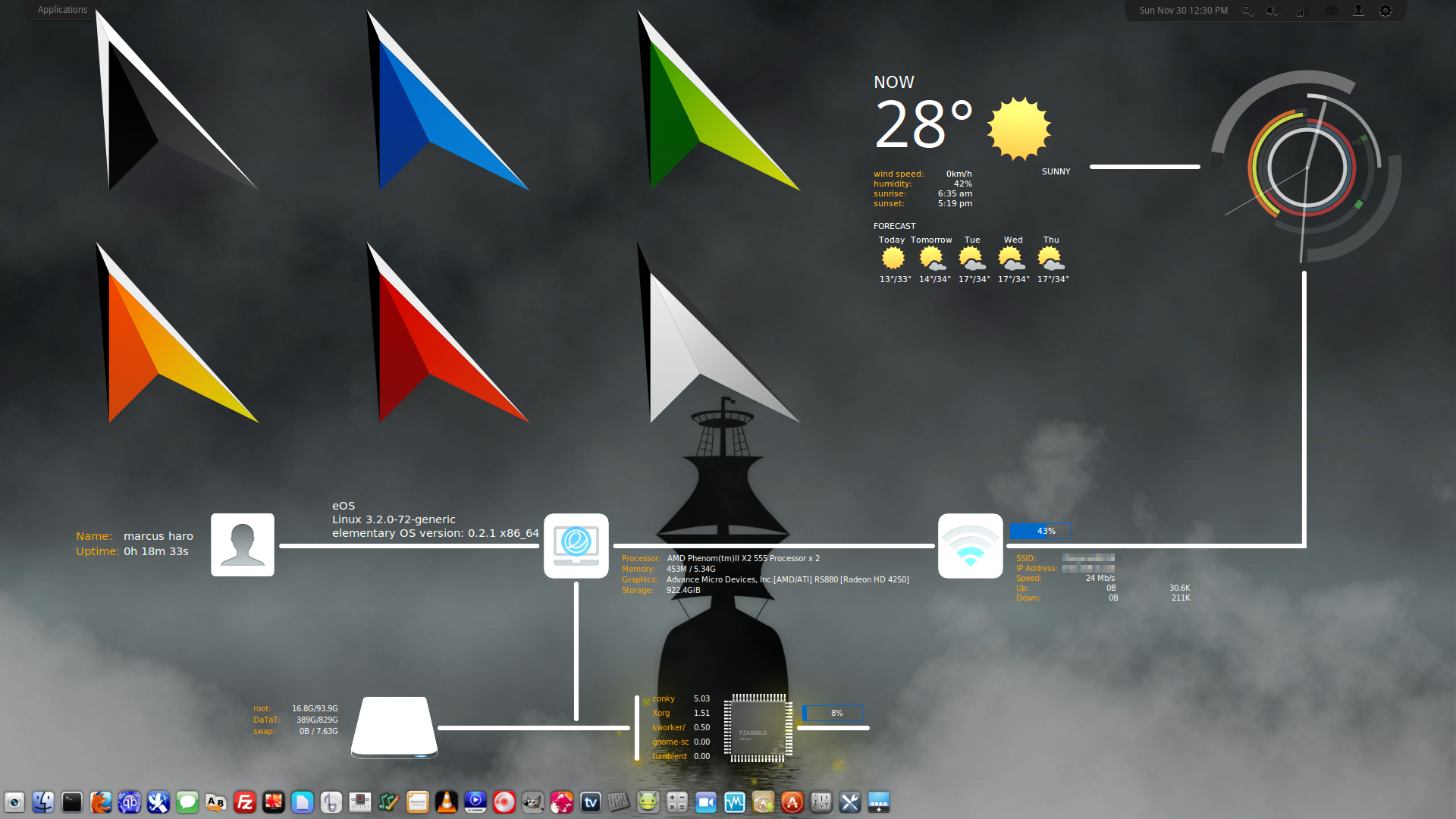
Task: Launch GIMP from the dock
Action: [x=533, y=802]
